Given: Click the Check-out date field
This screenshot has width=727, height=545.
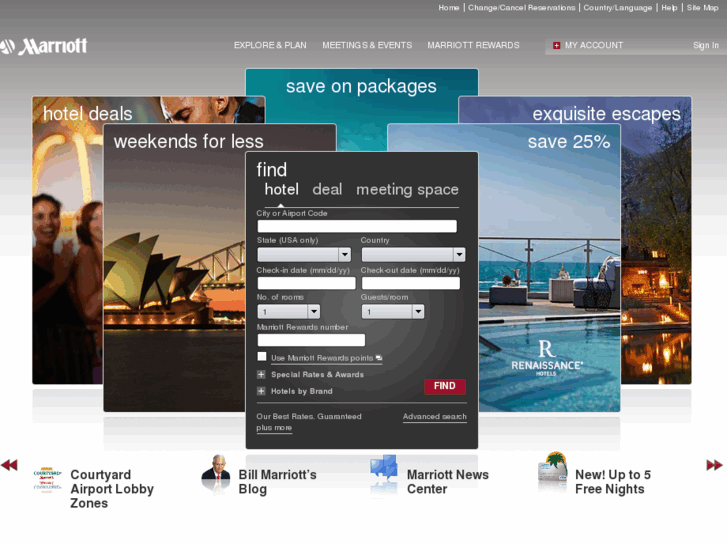Looking at the screenshot, I should coord(411,283).
